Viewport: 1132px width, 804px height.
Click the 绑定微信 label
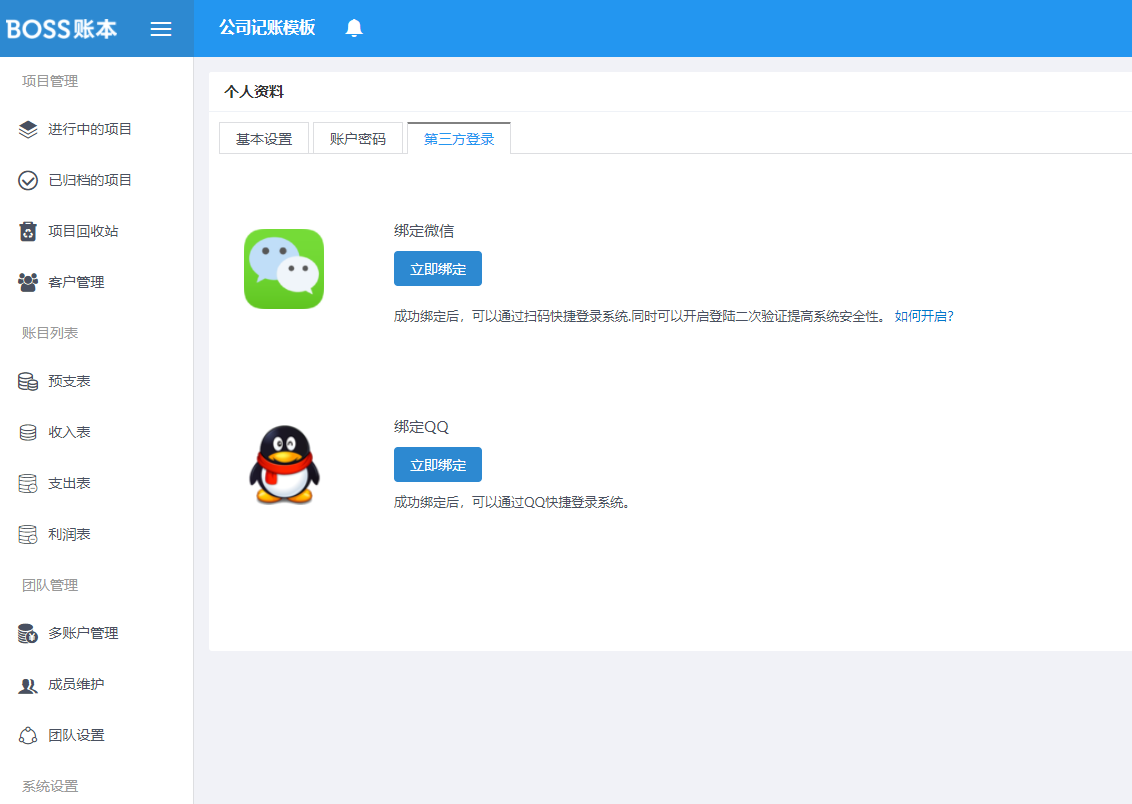(424, 231)
